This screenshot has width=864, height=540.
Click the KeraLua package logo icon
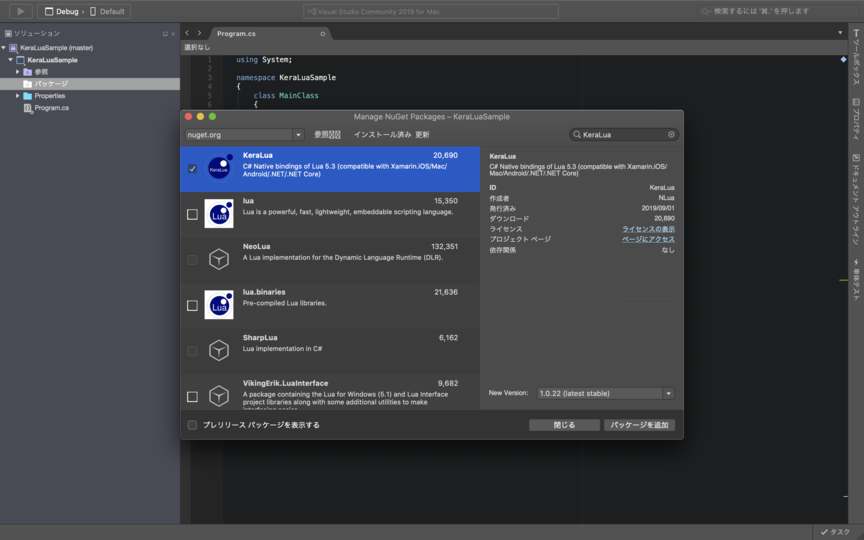[x=219, y=168]
